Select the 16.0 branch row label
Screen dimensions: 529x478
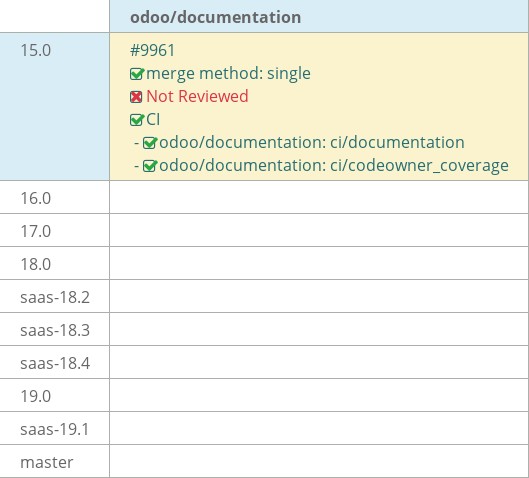pos(36,198)
